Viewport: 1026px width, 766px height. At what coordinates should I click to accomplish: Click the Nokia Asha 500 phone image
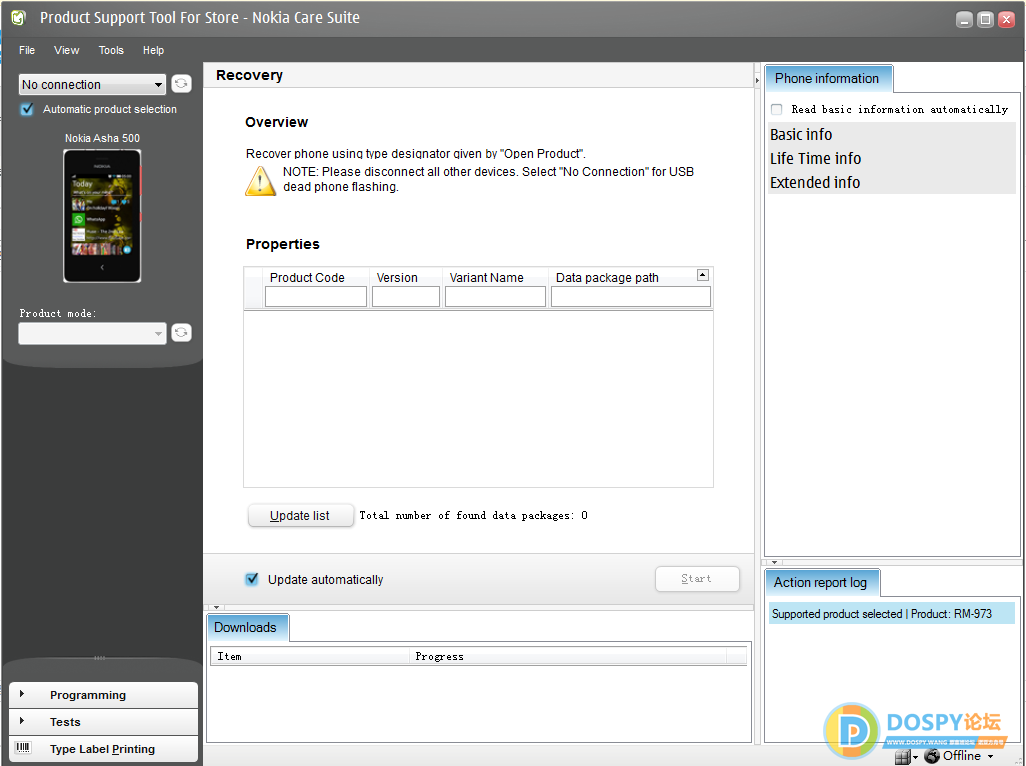coord(102,216)
